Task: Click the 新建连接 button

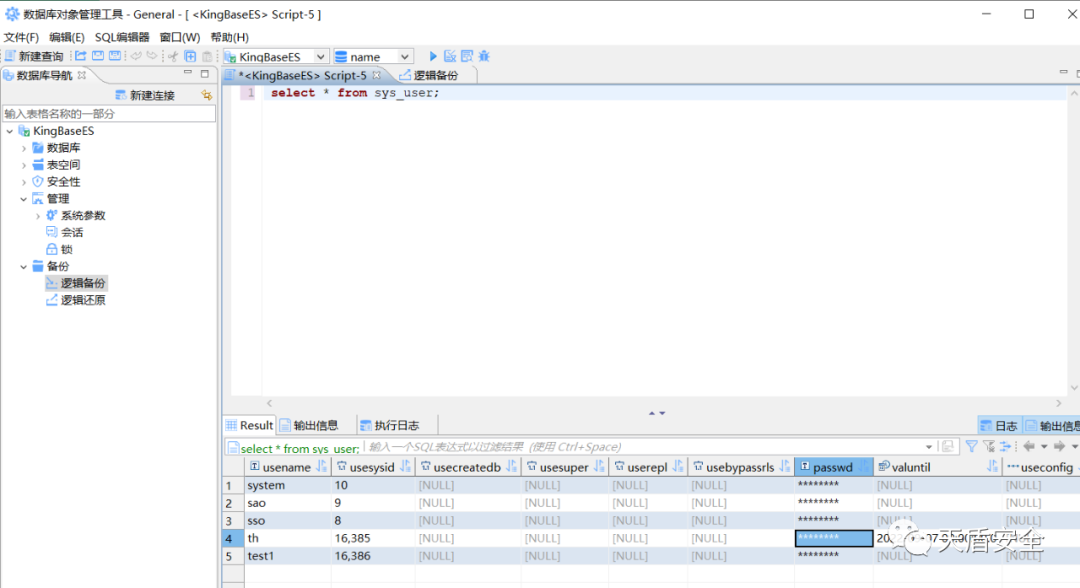Action: [145, 95]
